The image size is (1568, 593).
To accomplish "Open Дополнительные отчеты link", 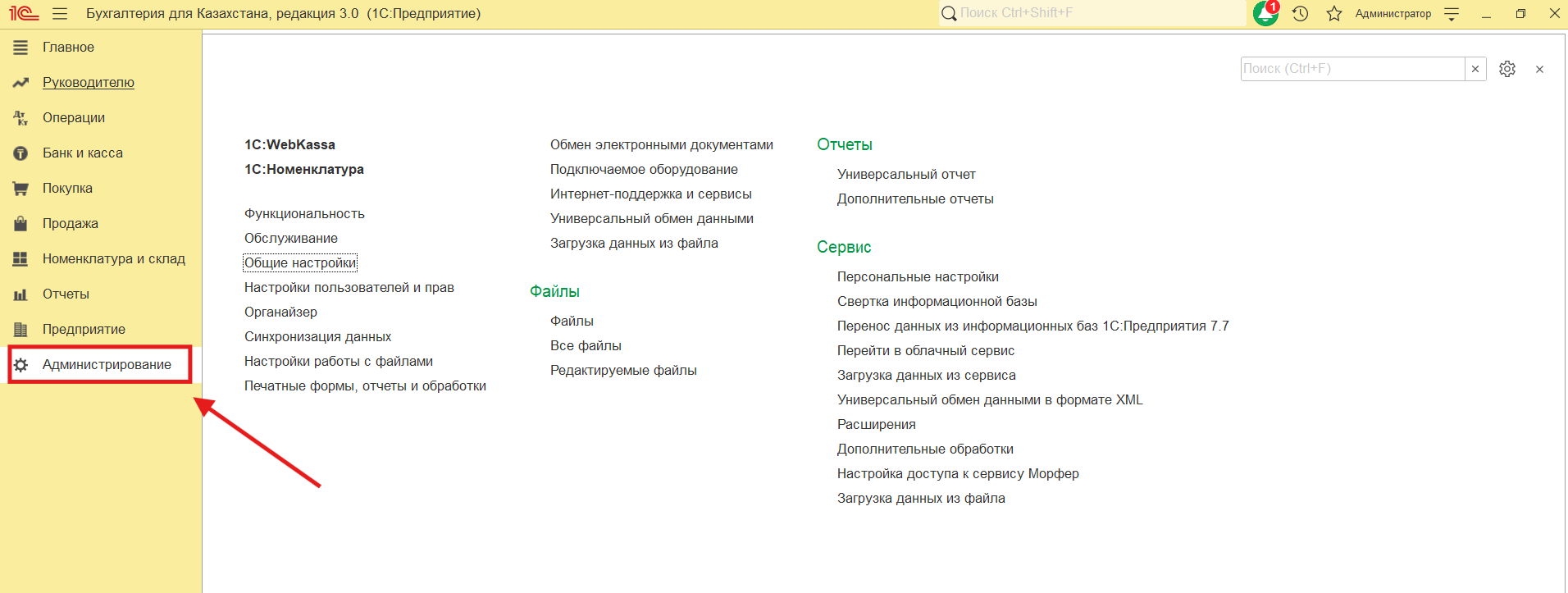I will coord(915,199).
